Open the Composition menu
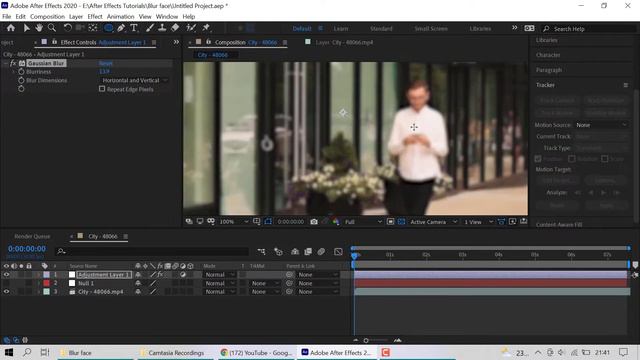Image resolution: width=640 pixels, height=360 pixels. tap(47, 17)
